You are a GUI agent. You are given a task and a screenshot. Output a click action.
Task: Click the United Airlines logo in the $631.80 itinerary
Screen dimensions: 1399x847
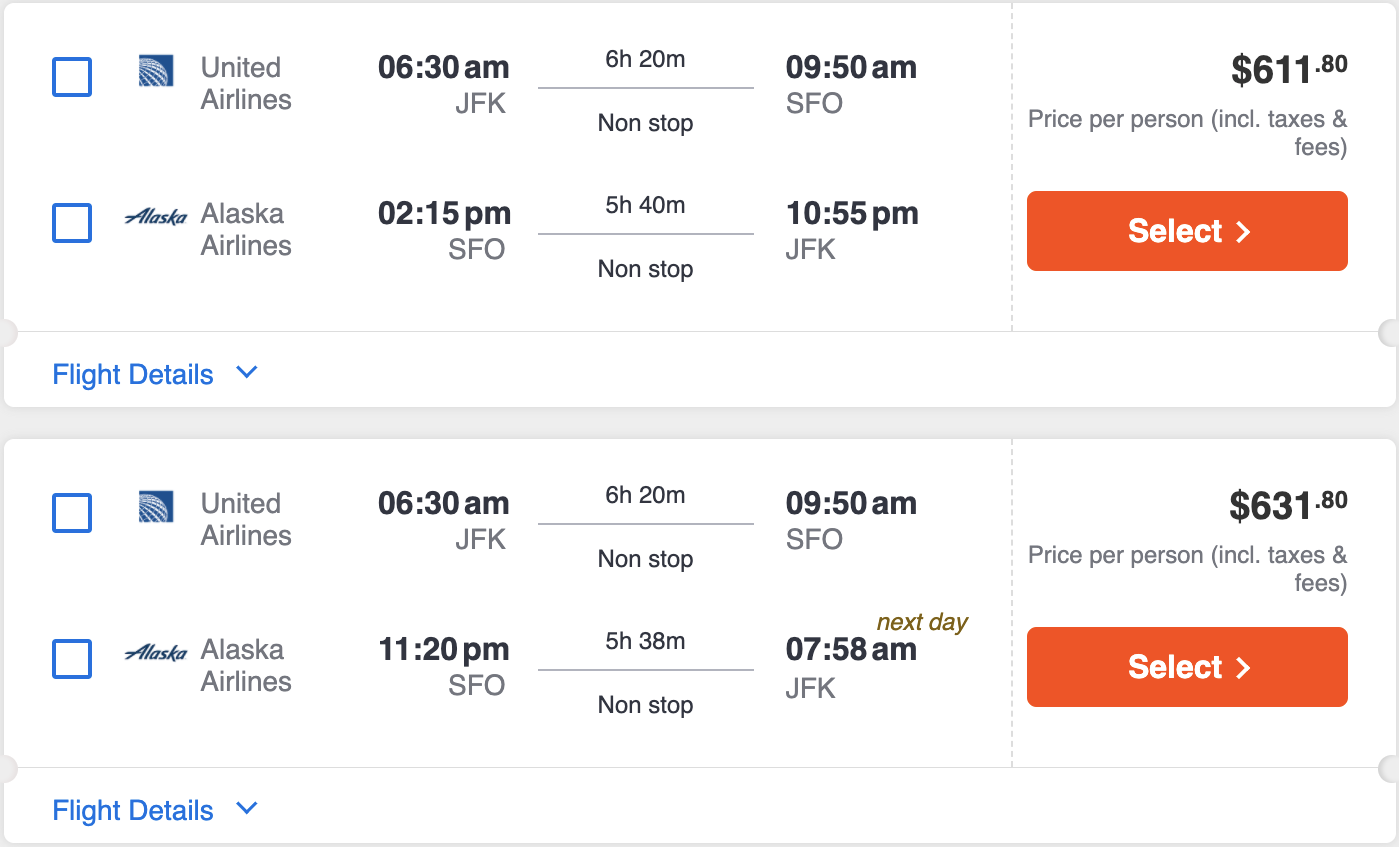[156, 506]
